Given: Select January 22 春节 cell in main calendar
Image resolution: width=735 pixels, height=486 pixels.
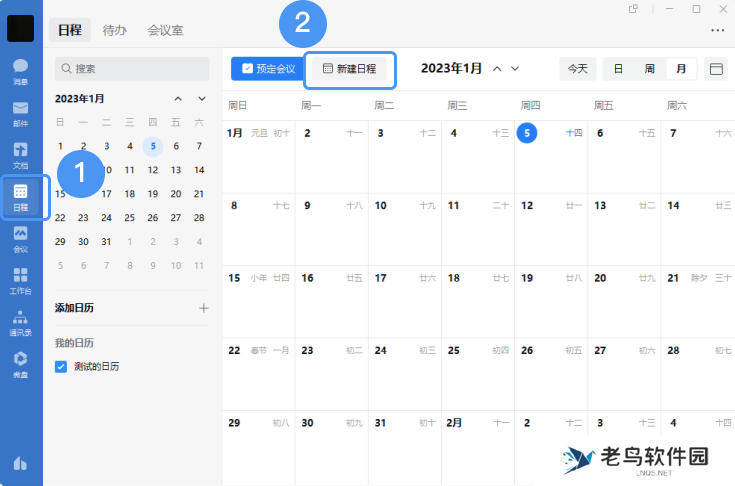Looking at the screenshot, I should click(258, 374).
